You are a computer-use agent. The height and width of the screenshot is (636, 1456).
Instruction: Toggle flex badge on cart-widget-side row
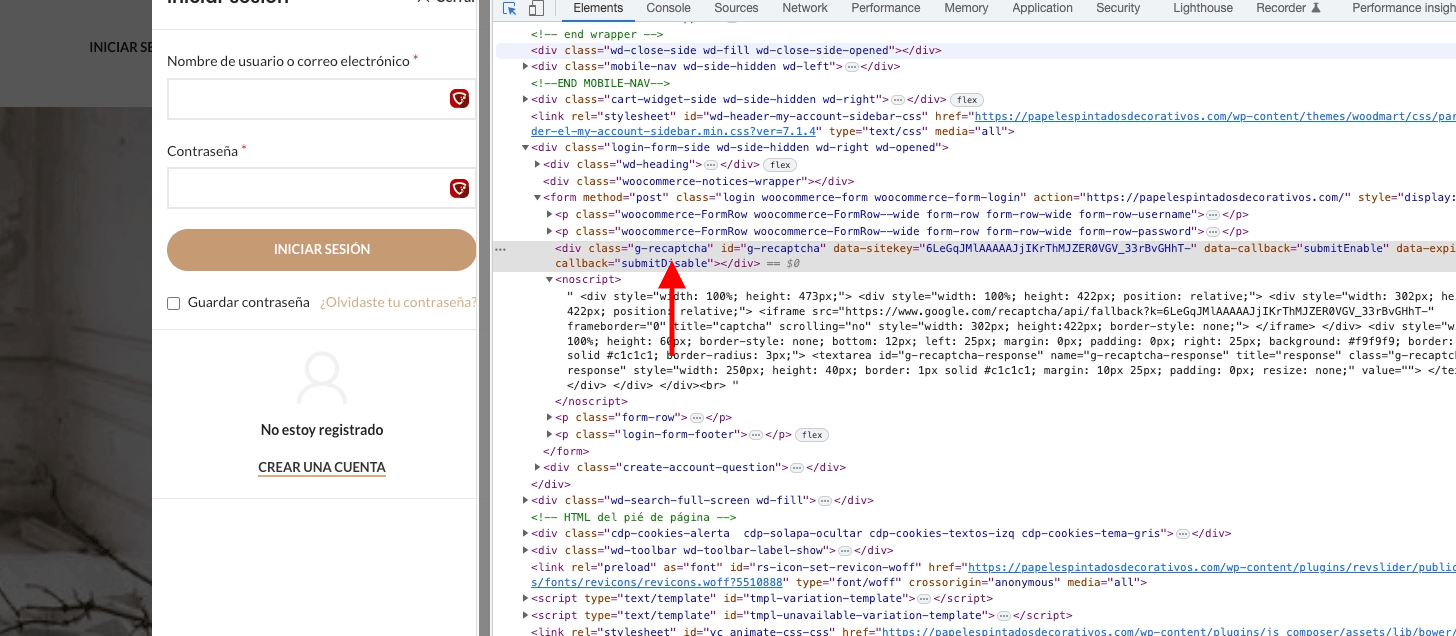966,100
